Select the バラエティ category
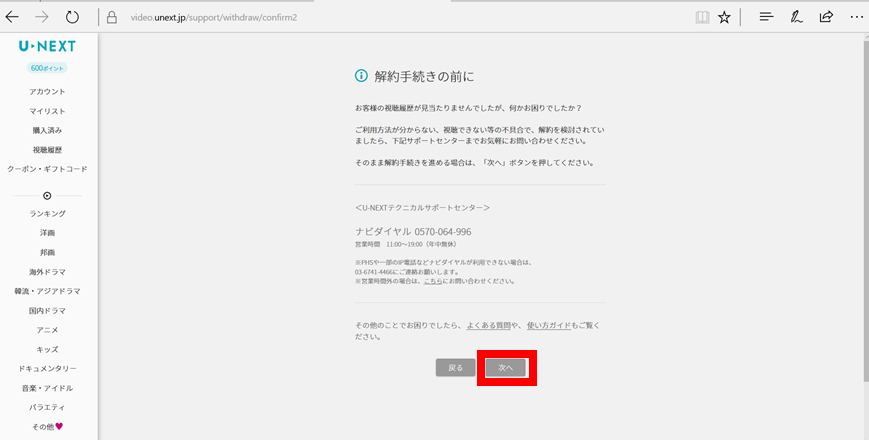The height and width of the screenshot is (440, 869). click(x=47, y=407)
